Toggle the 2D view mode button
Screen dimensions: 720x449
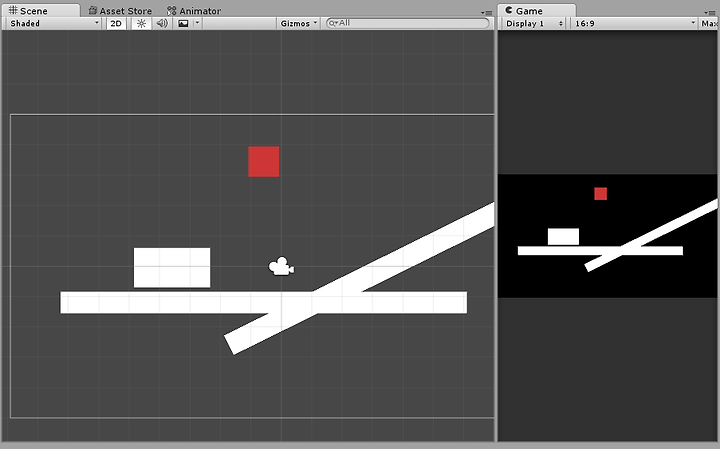(116, 23)
